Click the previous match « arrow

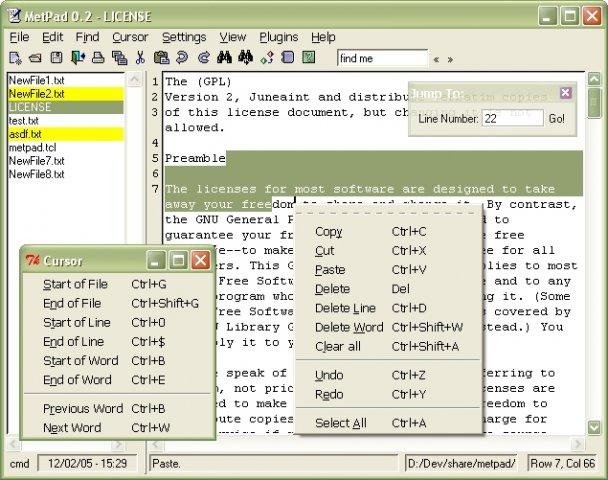pyautogui.click(x=436, y=60)
